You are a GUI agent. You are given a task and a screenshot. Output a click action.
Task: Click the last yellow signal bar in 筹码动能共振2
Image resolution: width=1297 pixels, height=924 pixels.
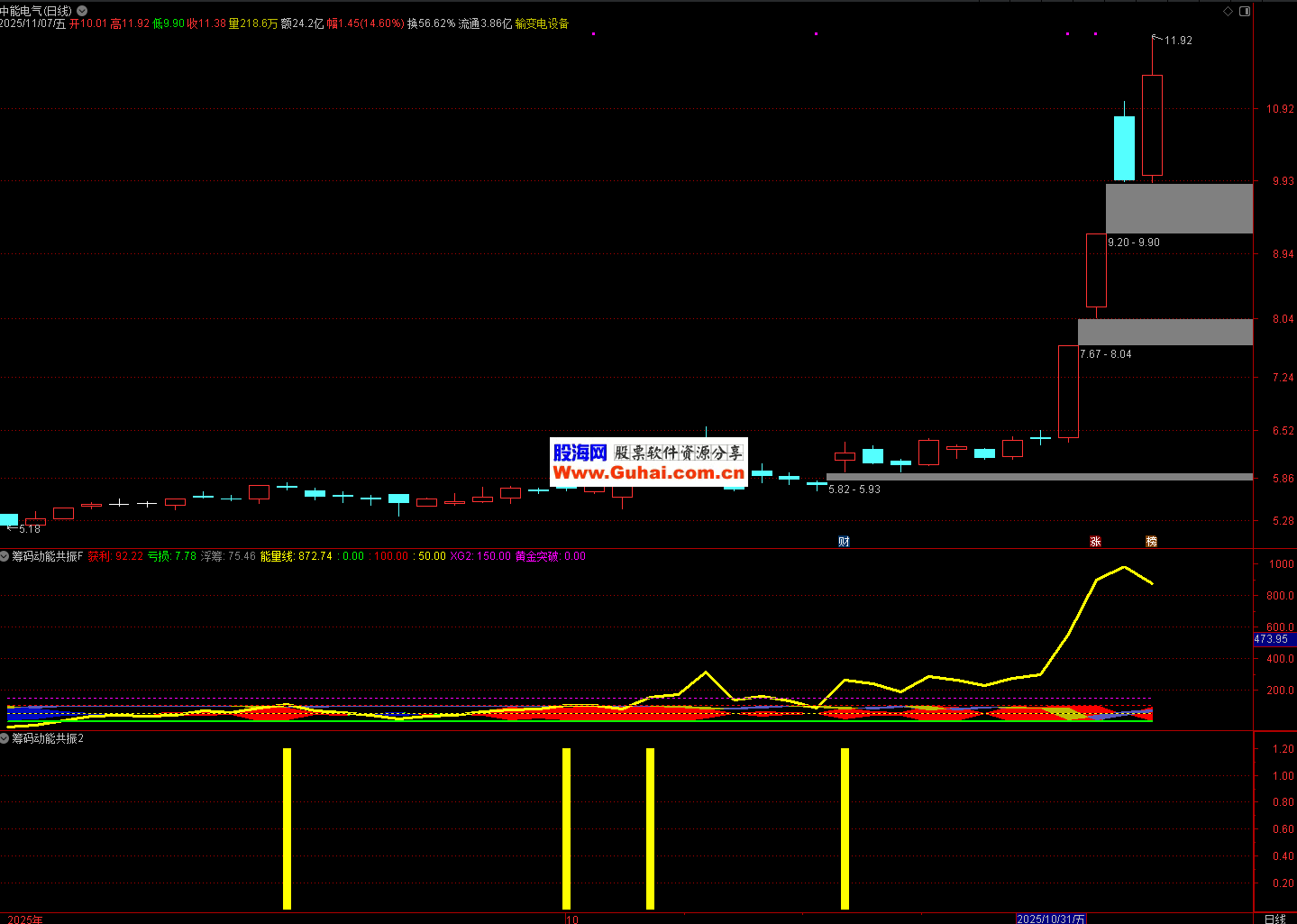pyautogui.click(x=845, y=828)
